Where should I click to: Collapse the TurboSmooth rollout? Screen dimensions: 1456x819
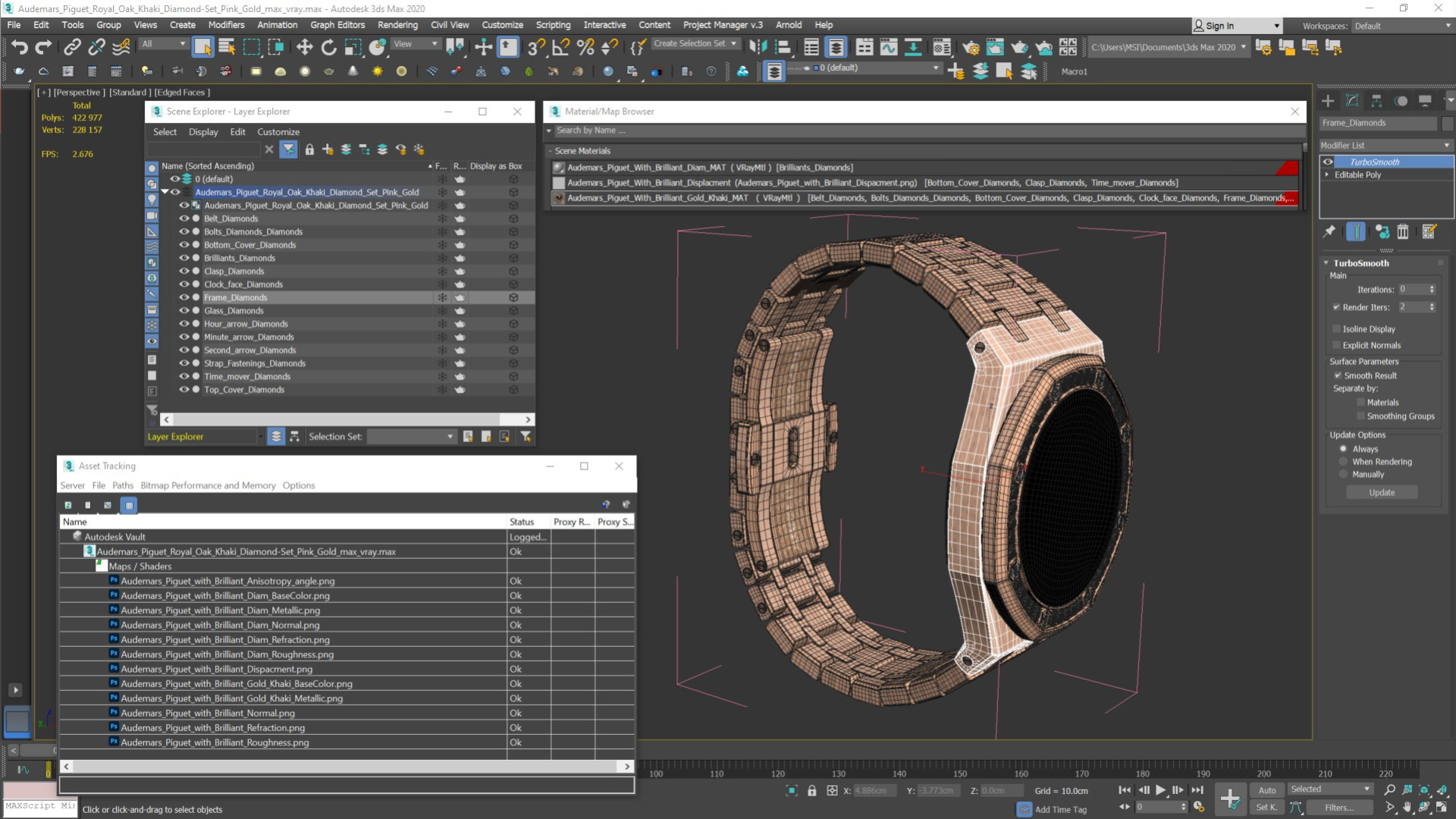pos(1326,263)
